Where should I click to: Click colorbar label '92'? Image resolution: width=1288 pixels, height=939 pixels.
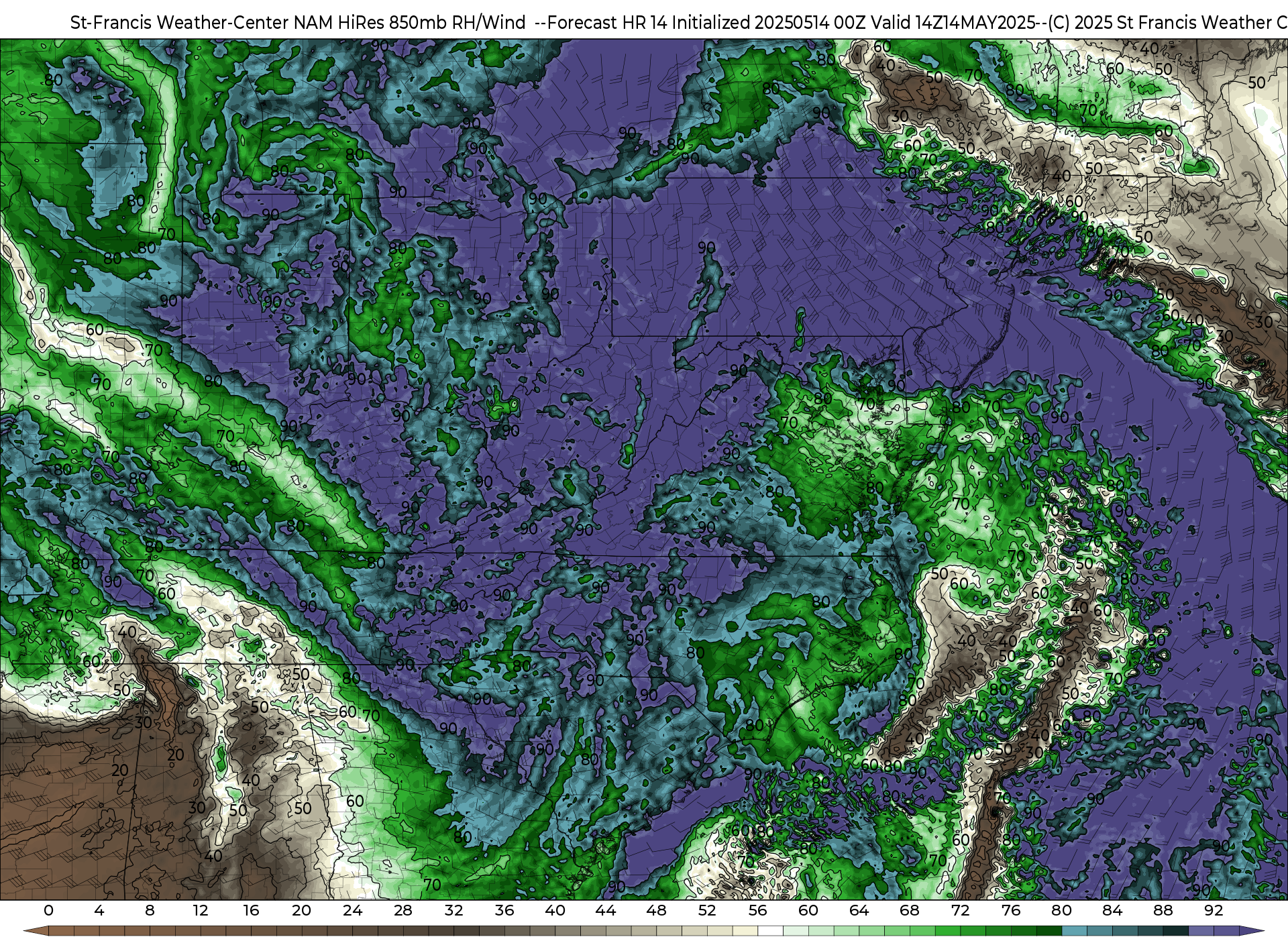click(x=1214, y=911)
